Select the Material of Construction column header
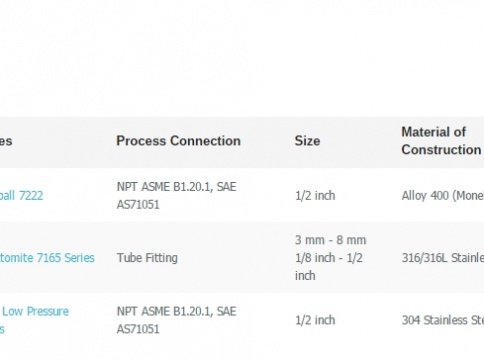Viewport: 484px width, 362px height. pos(441,141)
